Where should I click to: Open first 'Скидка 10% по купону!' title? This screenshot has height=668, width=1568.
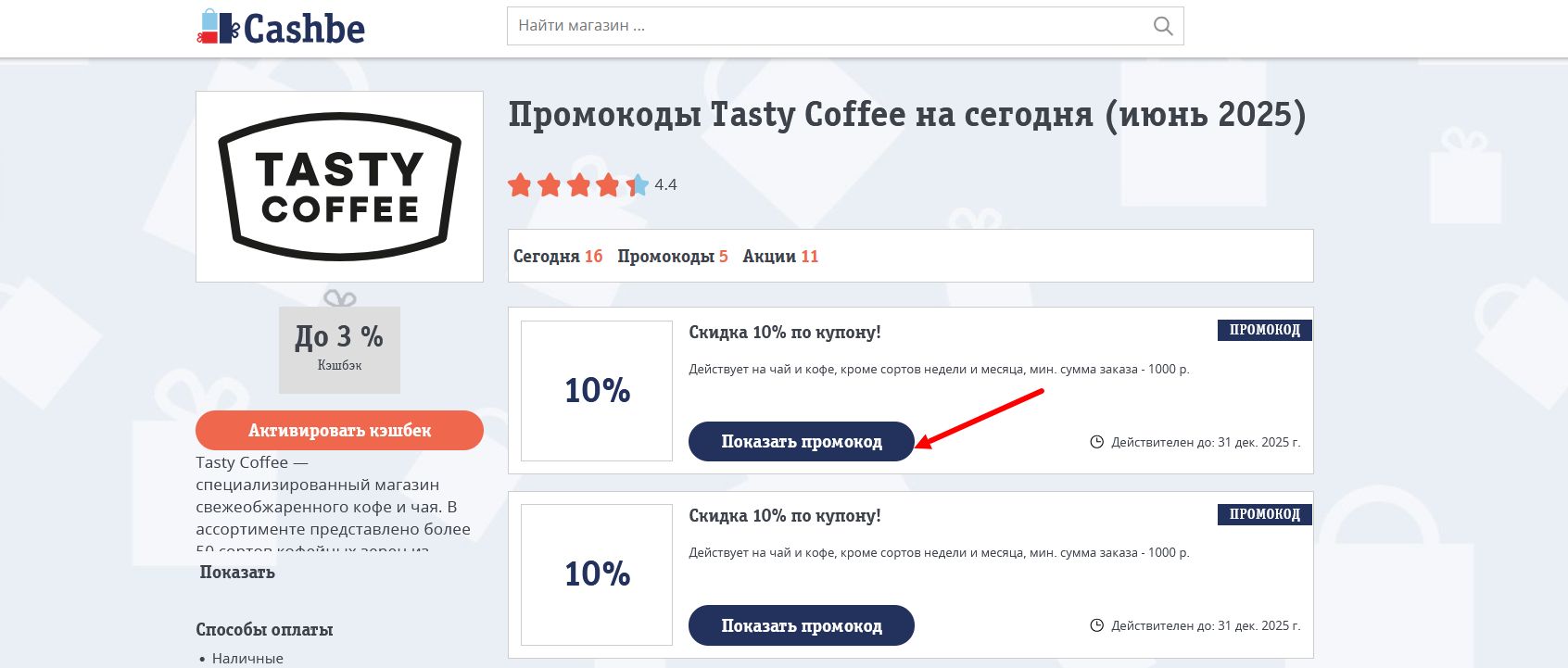785,333
